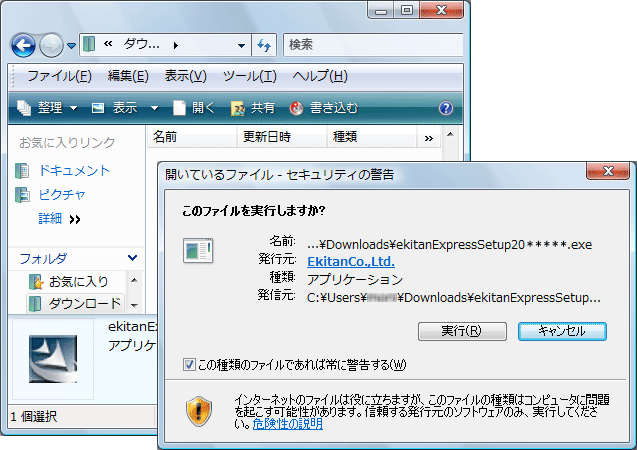Screen dimensions: 637x450
Task: Open the EkitanCo.,Ltd. publisher link
Action: coord(350,262)
